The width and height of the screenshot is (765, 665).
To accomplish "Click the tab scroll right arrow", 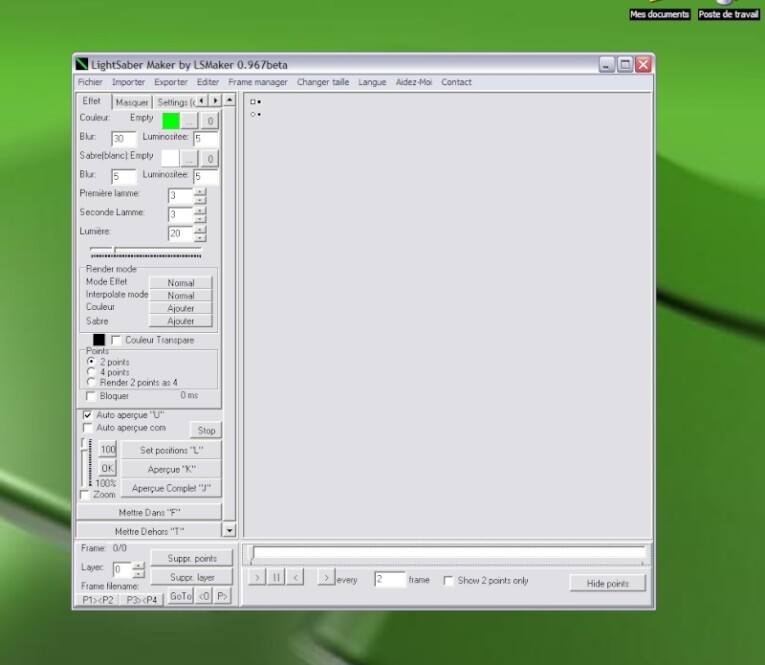I will point(215,101).
